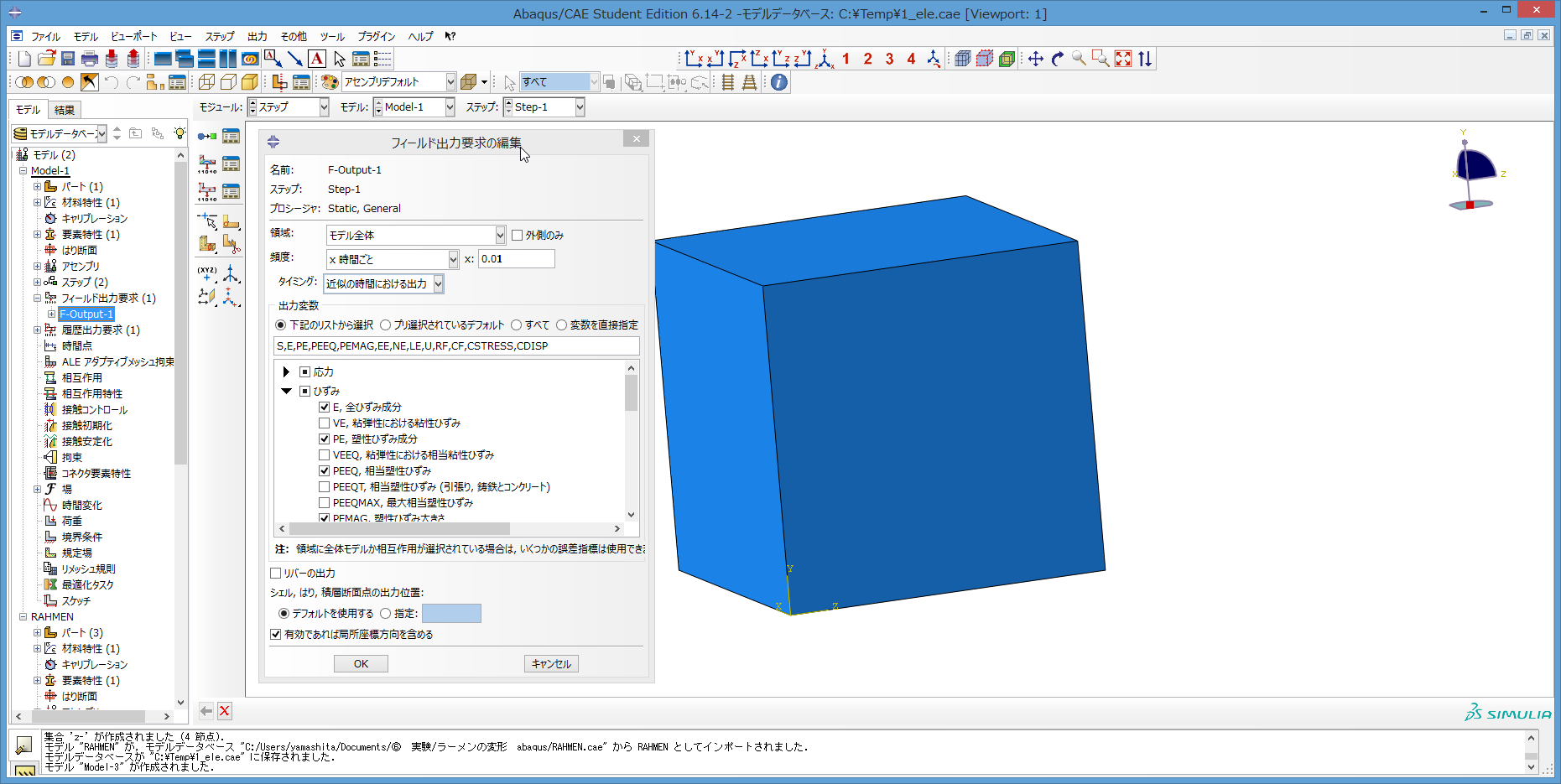Switch to the 結果 tab
The image size is (1561, 784).
click(64, 110)
